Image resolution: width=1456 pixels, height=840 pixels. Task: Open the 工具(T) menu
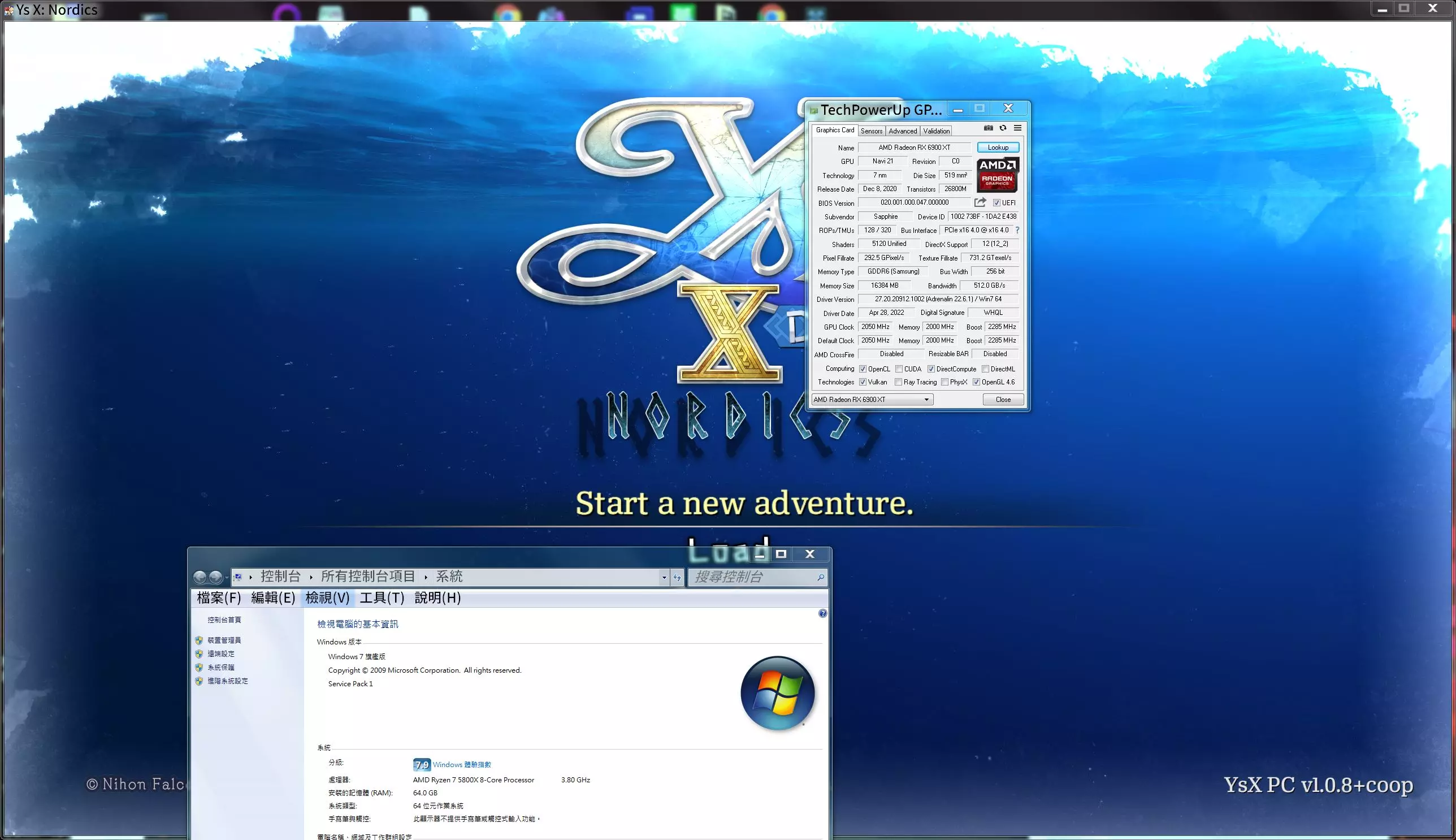(382, 597)
